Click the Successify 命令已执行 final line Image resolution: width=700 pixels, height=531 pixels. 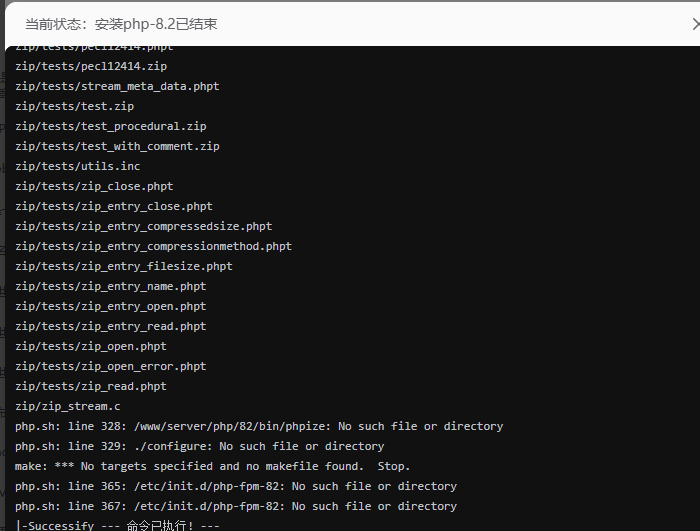click(x=117, y=525)
